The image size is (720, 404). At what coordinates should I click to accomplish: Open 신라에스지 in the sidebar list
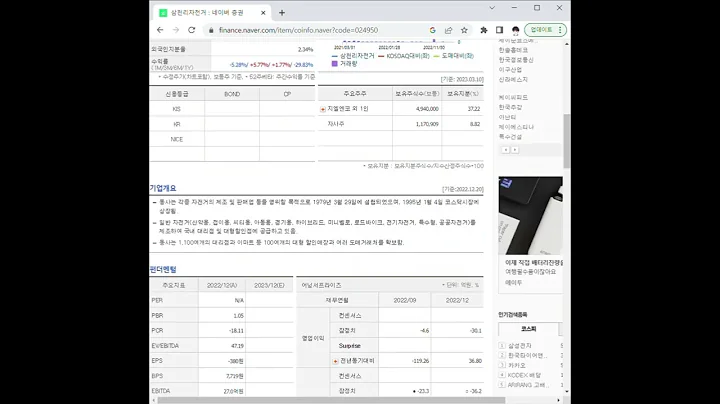(513, 79)
